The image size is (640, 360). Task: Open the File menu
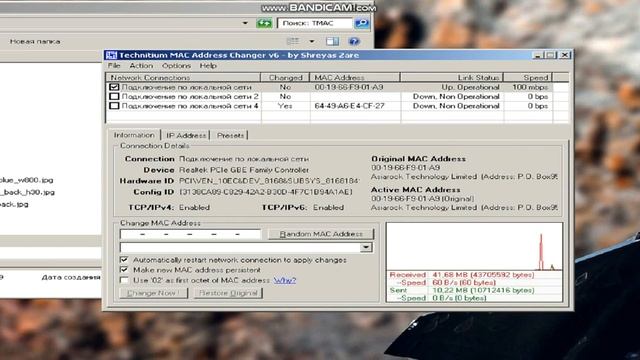click(x=114, y=66)
